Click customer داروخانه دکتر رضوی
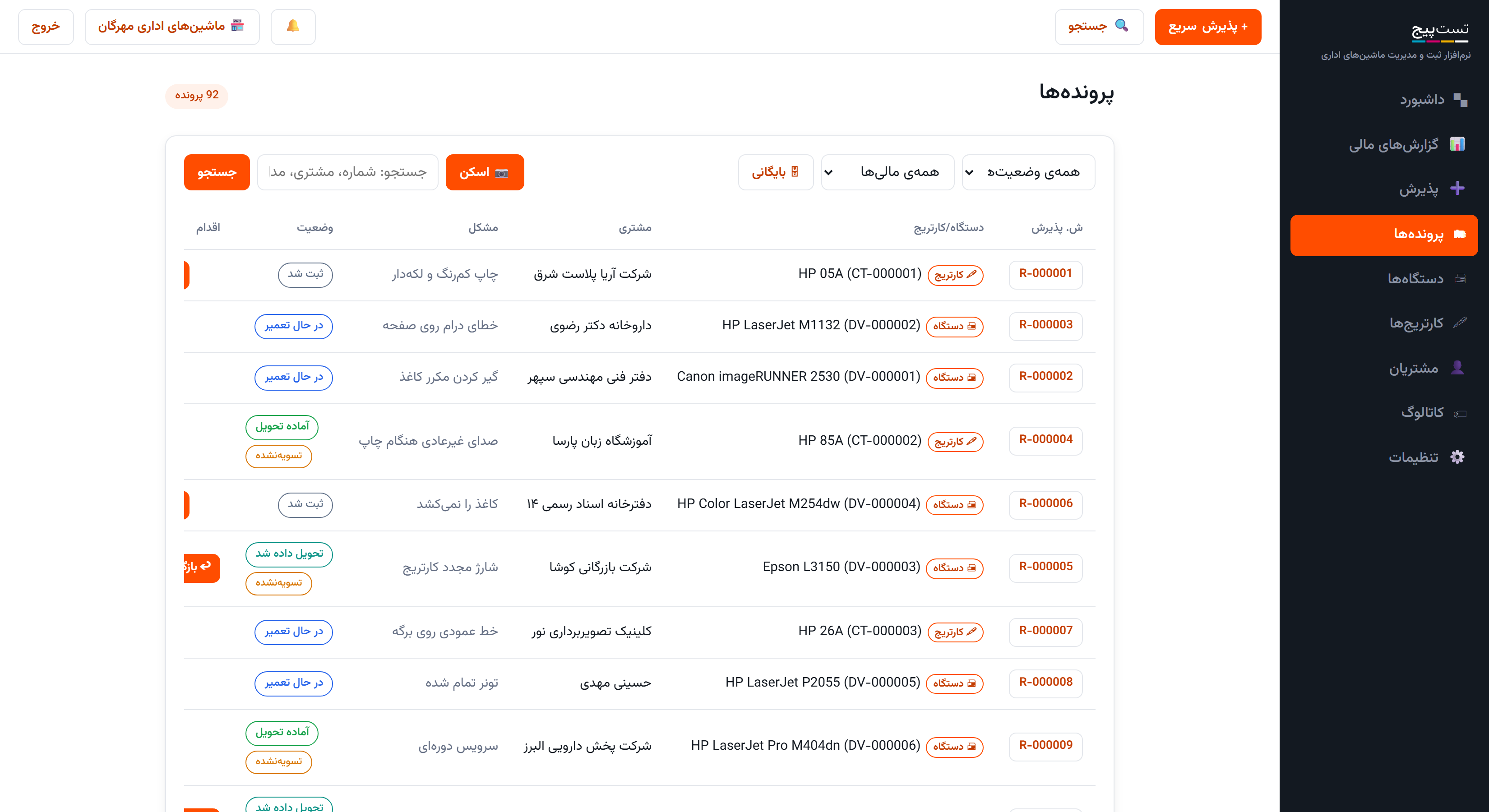 (601, 327)
